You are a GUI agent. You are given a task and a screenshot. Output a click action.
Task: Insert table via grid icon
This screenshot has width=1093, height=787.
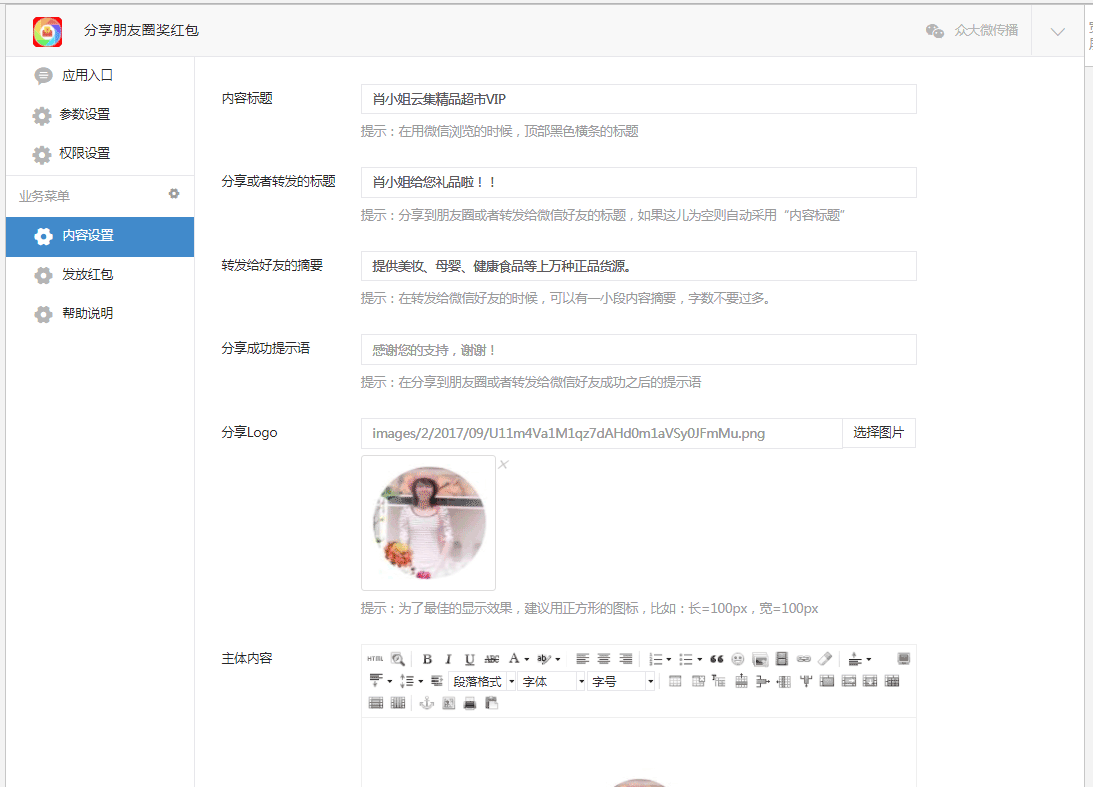click(x=675, y=681)
